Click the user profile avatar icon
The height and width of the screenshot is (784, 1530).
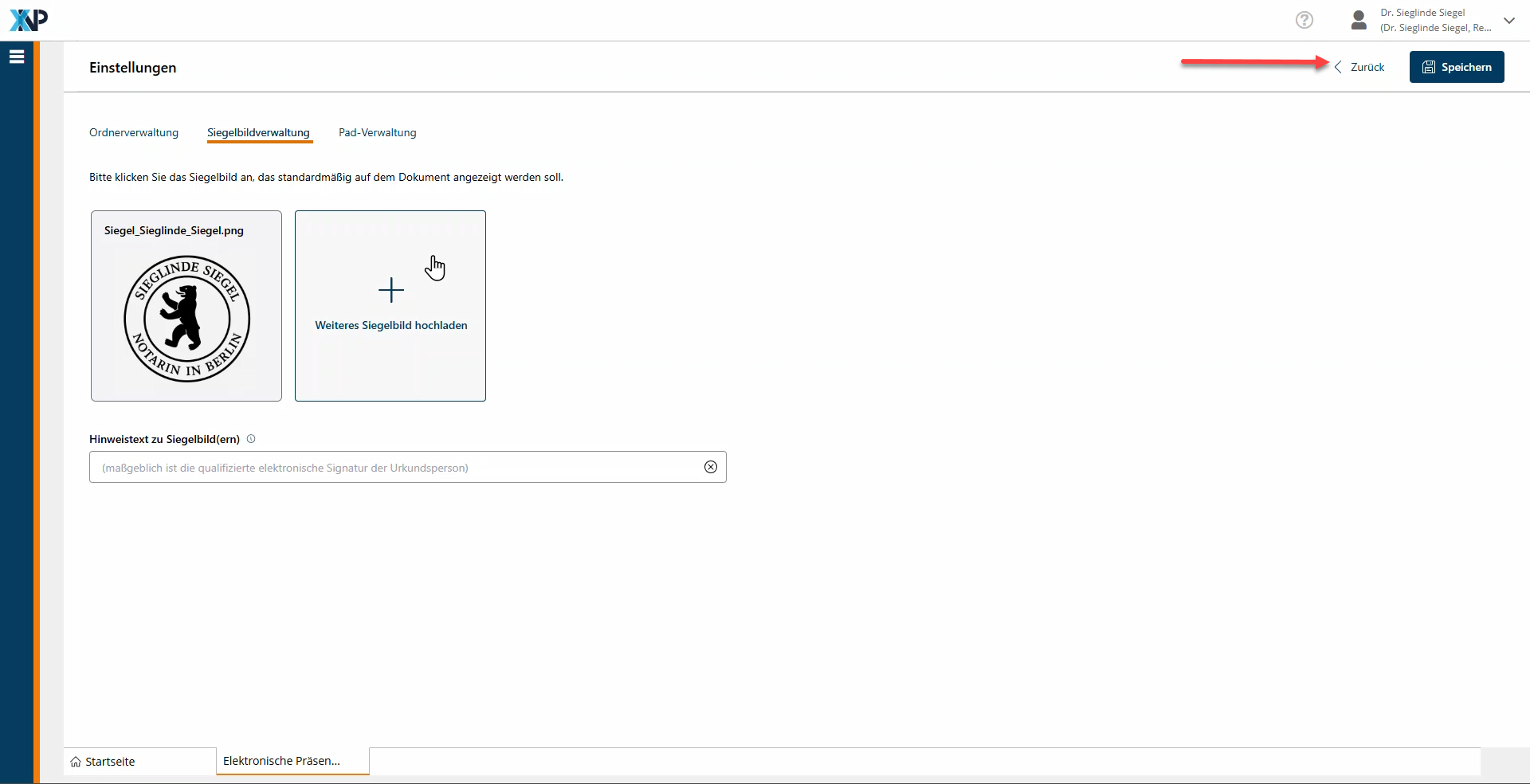coord(1359,20)
